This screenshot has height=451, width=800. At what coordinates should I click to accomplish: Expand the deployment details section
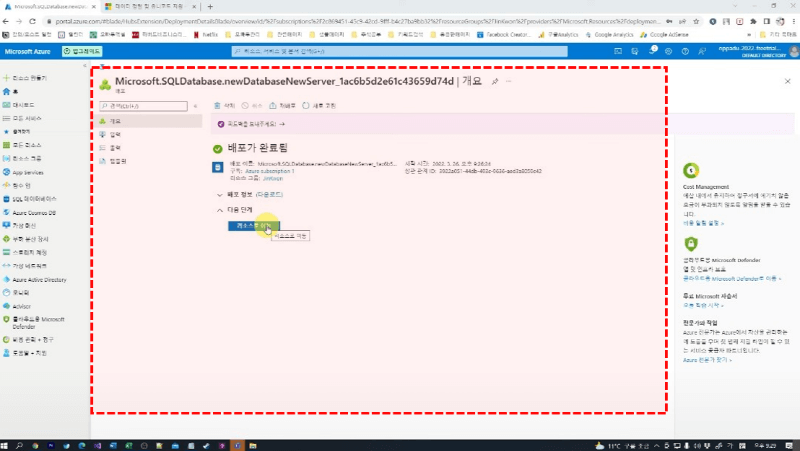tap(219, 194)
